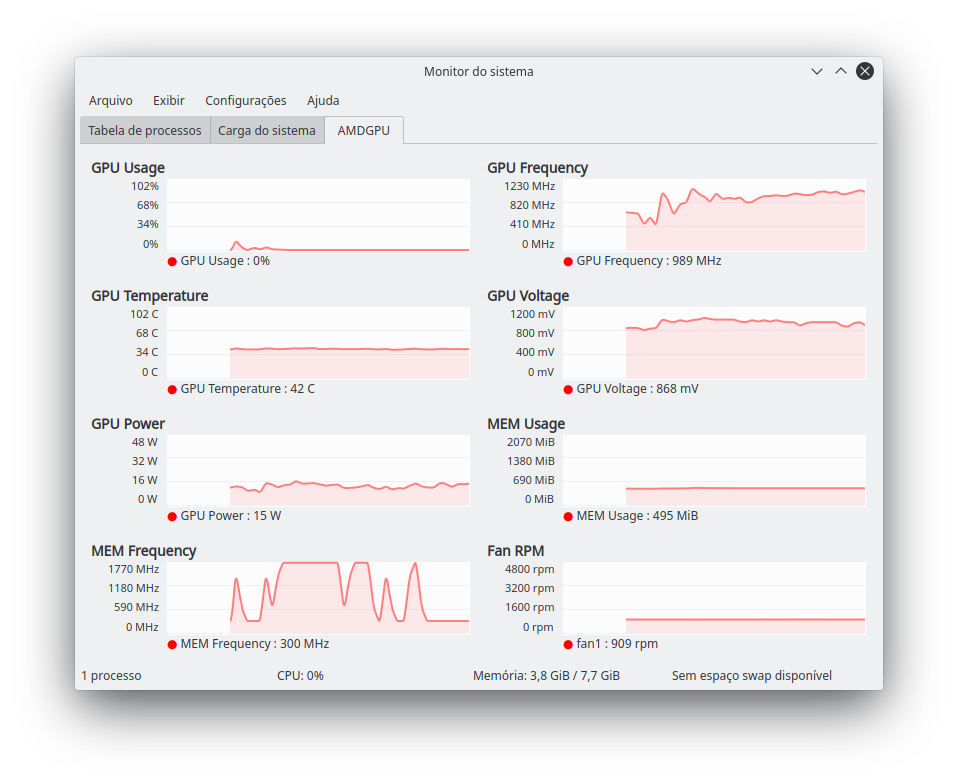The image size is (958, 783).
Task: Click the GPU Voltage graph area
Action: click(x=714, y=343)
